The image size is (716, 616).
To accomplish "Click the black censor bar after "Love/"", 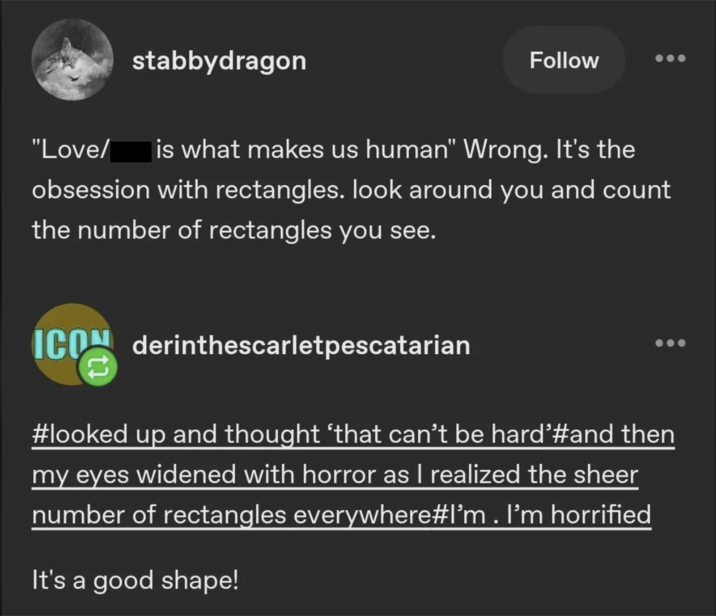I will coord(131,152).
